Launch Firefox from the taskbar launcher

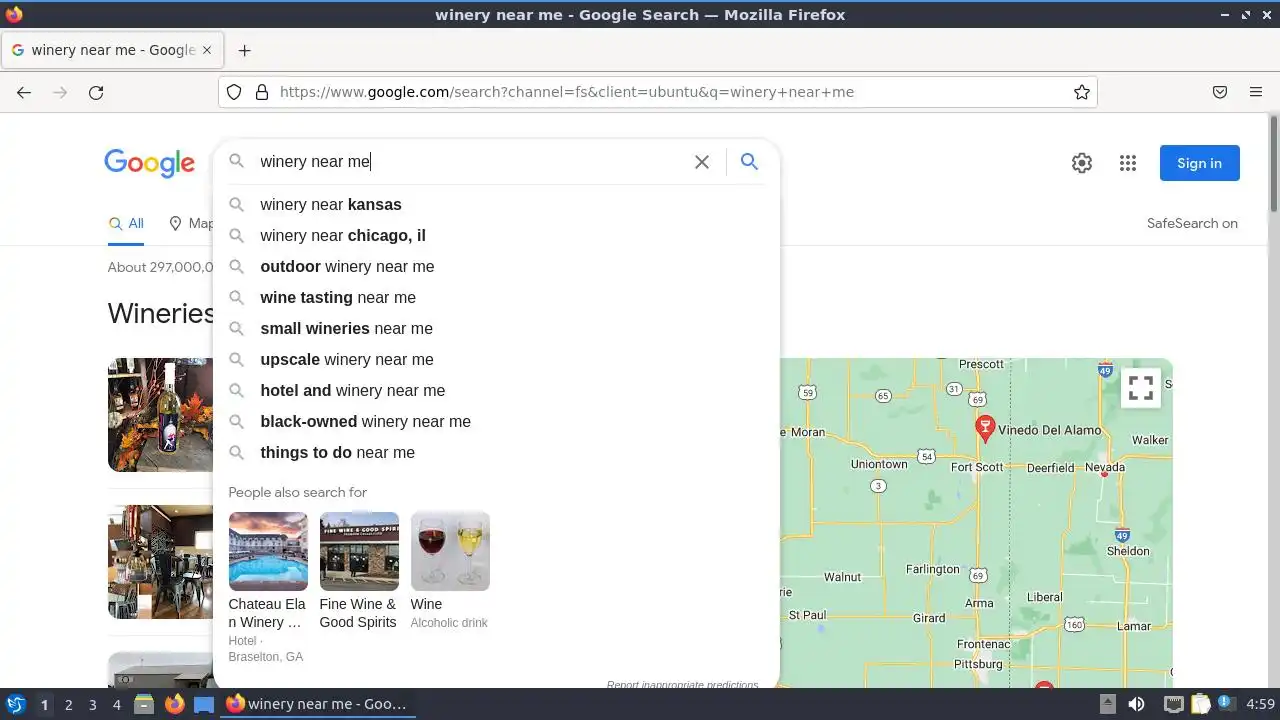click(x=174, y=704)
